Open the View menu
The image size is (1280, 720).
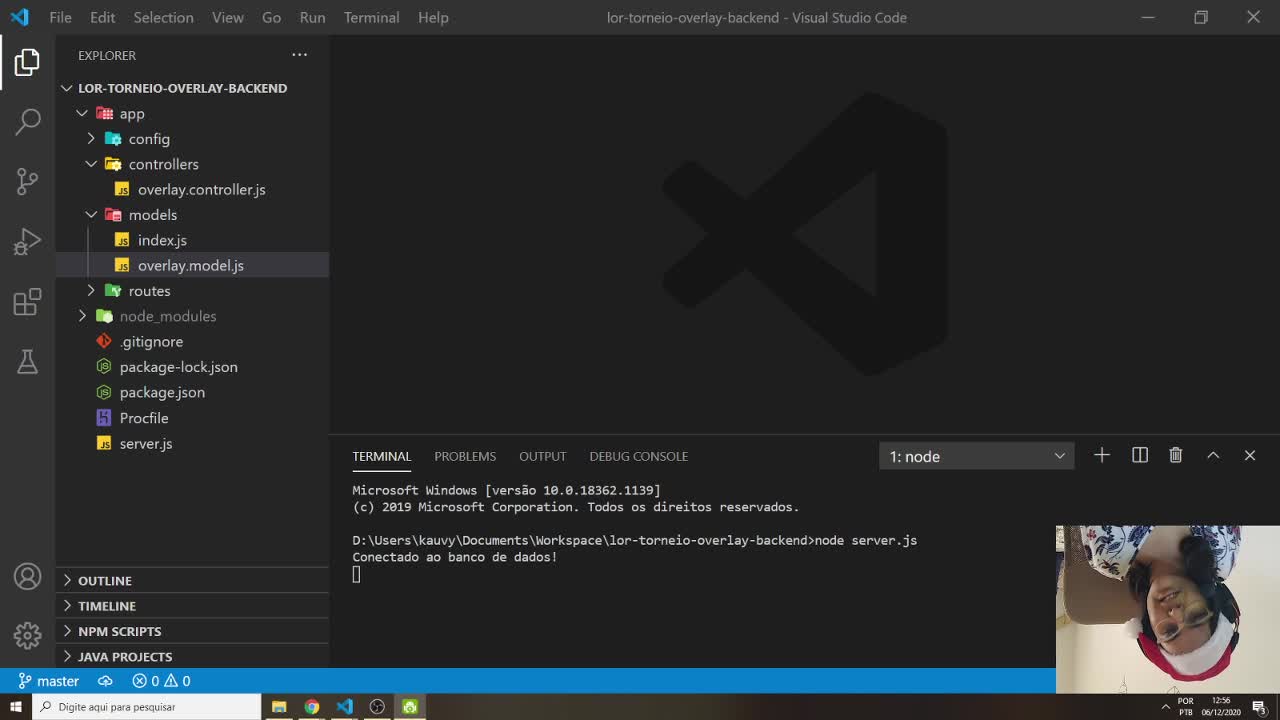[x=227, y=17]
